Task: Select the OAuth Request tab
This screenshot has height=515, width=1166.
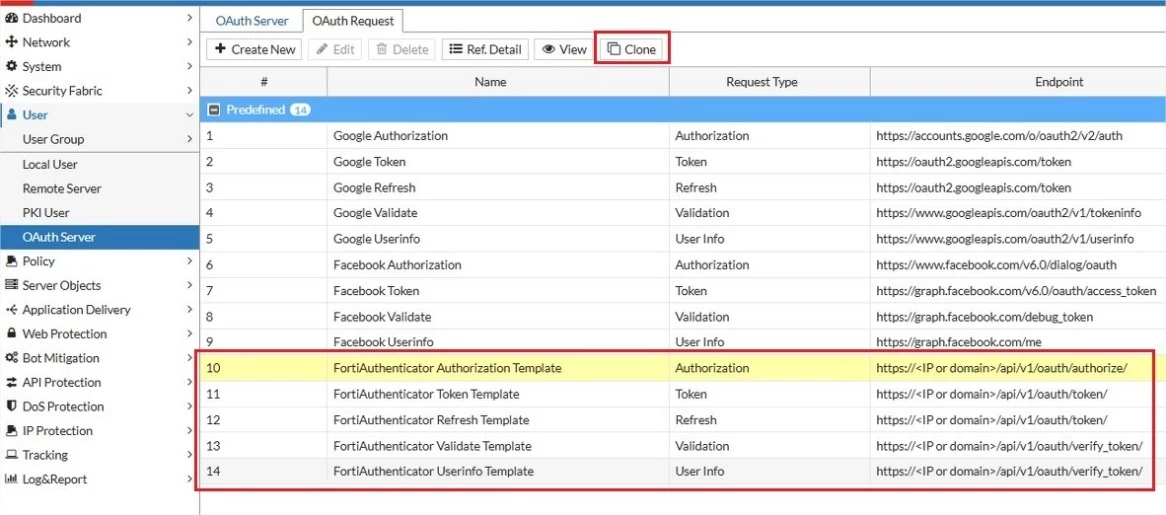Action: [353, 21]
